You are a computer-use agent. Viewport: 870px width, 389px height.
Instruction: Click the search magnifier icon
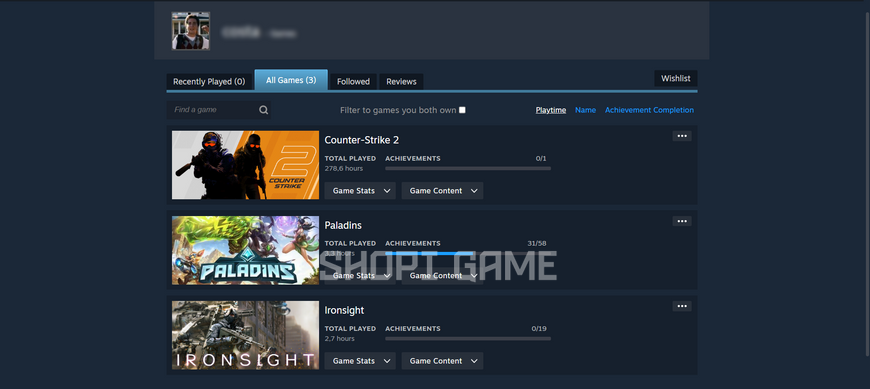264,110
